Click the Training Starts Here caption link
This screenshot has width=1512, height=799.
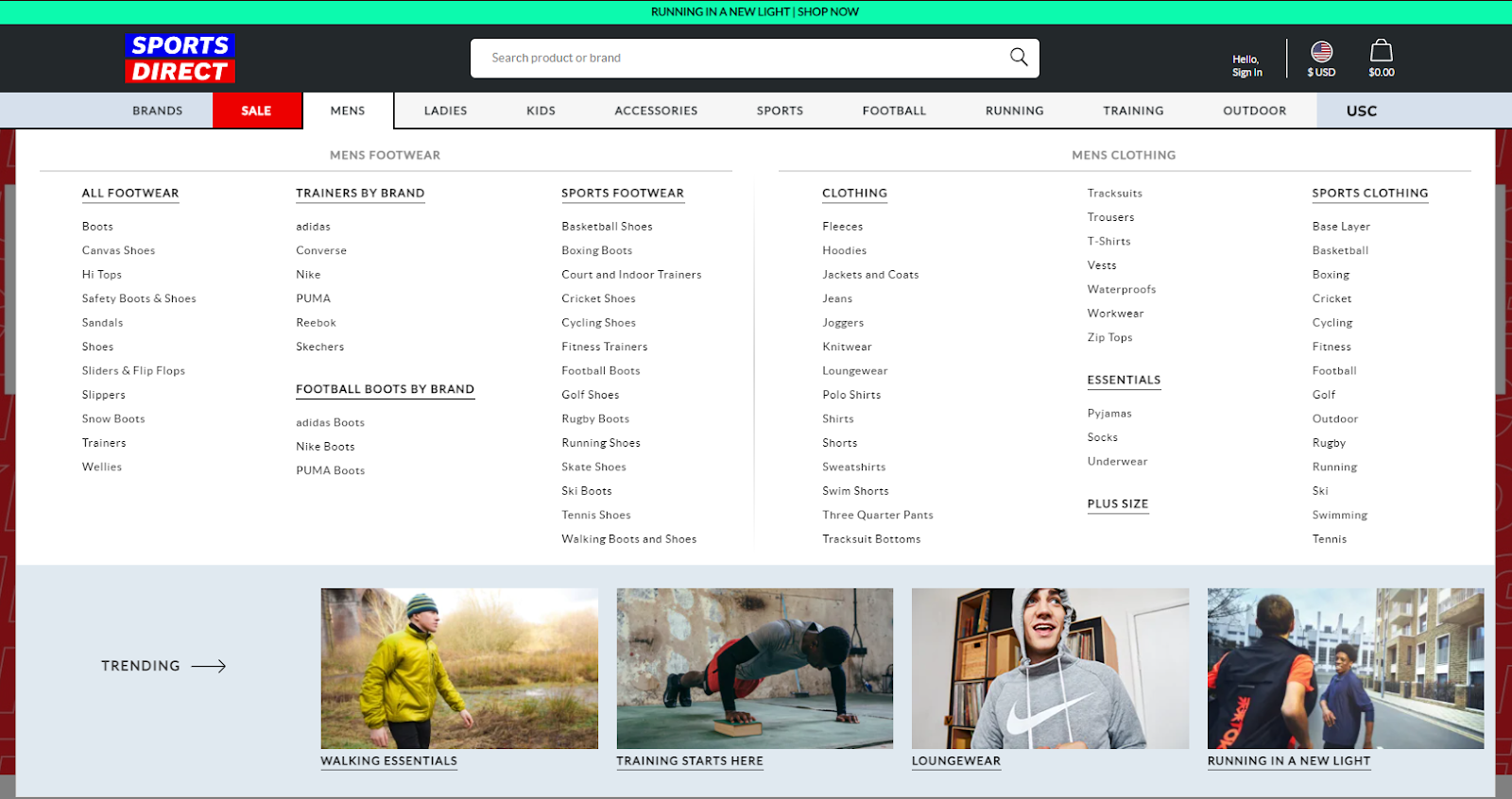[690, 761]
